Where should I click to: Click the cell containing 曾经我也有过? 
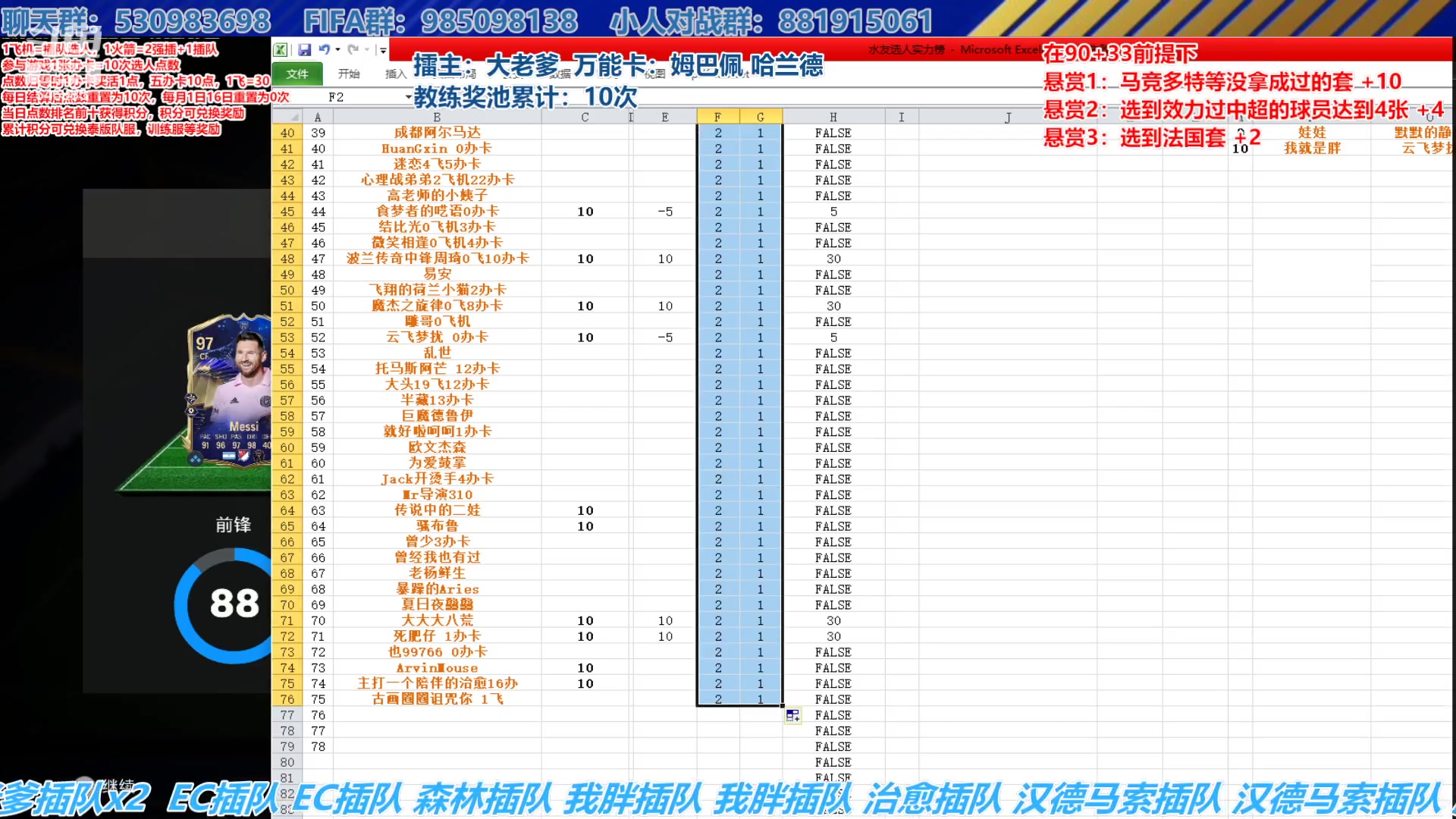[437, 557]
